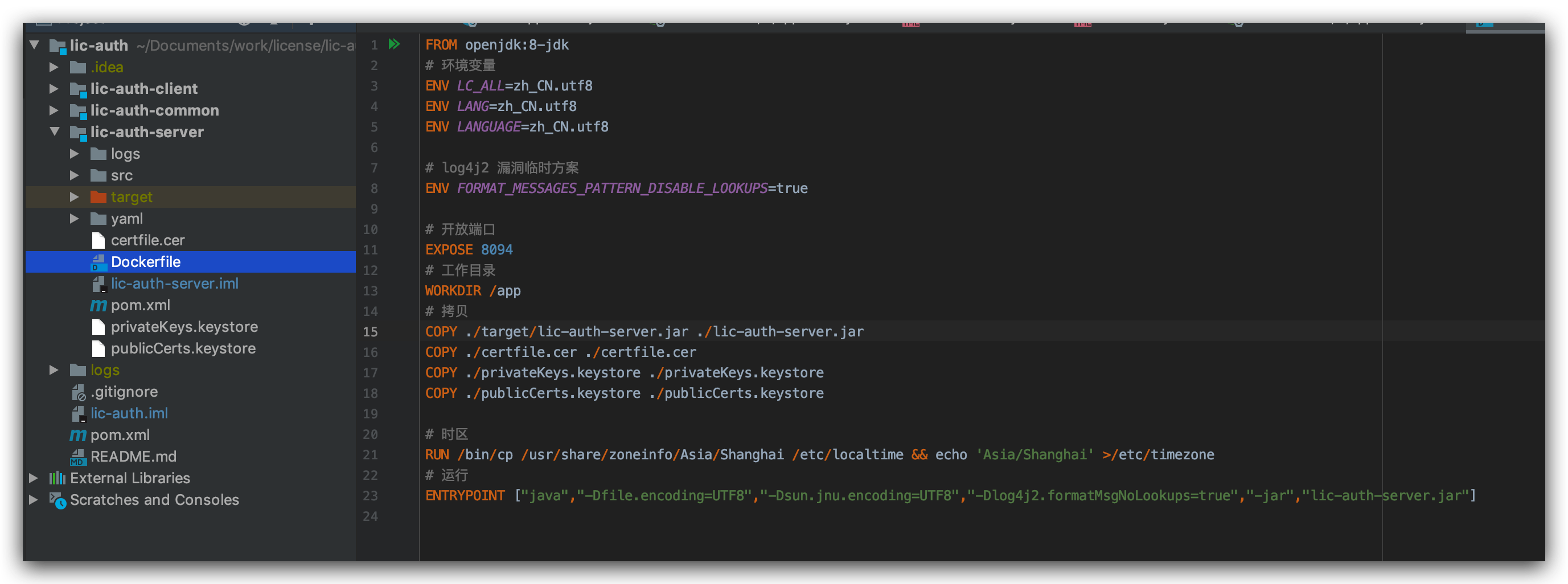Image resolution: width=1568 pixels, height=584 pixels.
Task: Click the privateKeys.keystore file icon
Action: (98, 327)
